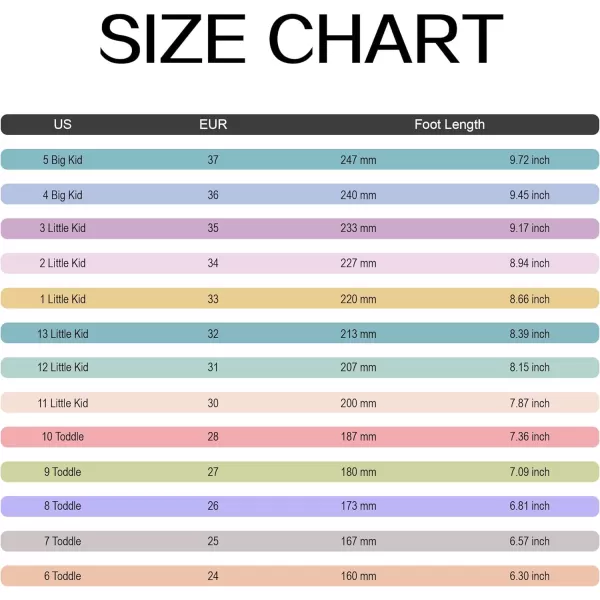
Task: Select the 180 mm foot length
Action: tap(358, 472)
